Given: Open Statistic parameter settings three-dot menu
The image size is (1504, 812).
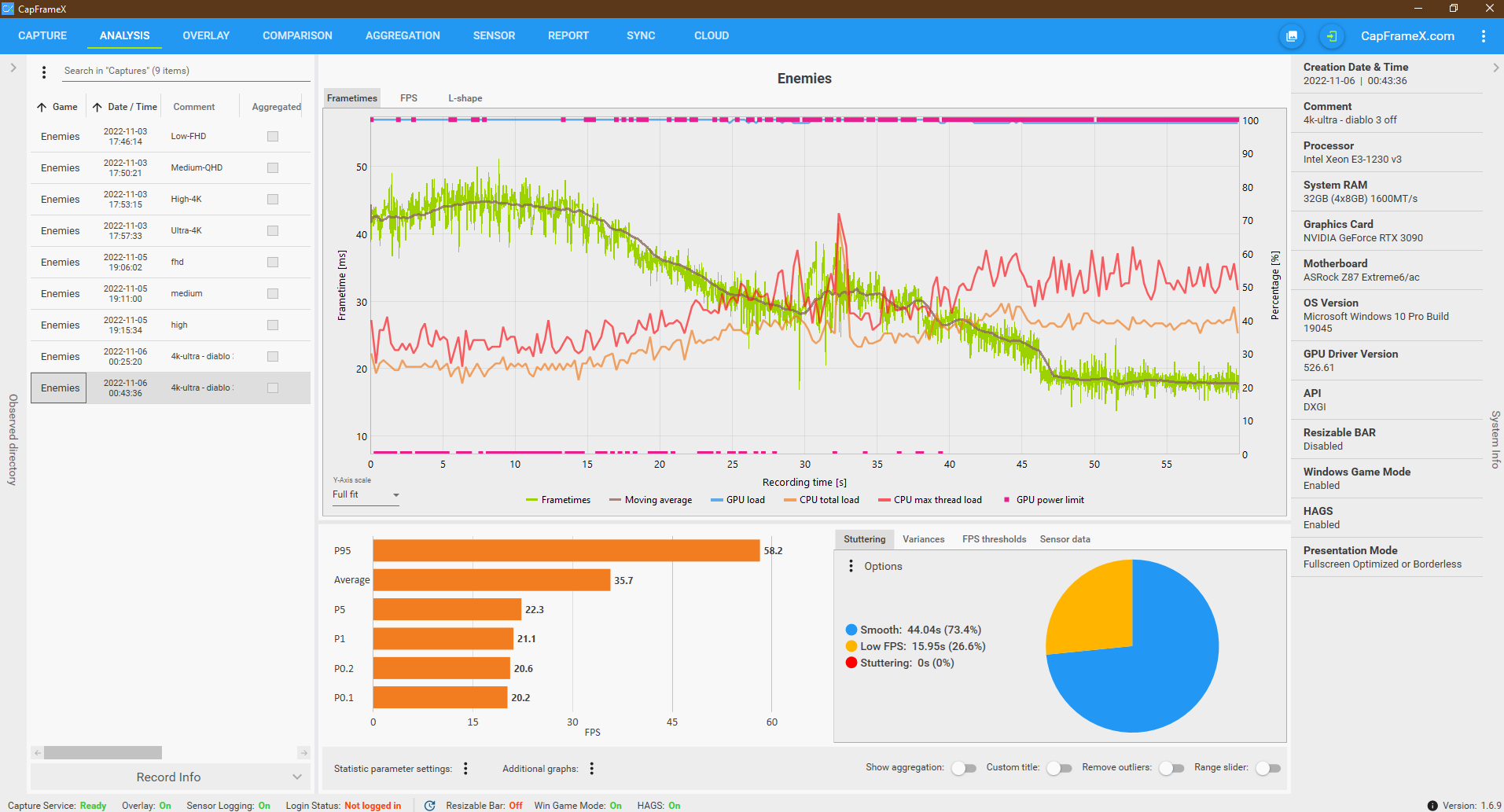Looking at the screenshot, I should [465, 768].
